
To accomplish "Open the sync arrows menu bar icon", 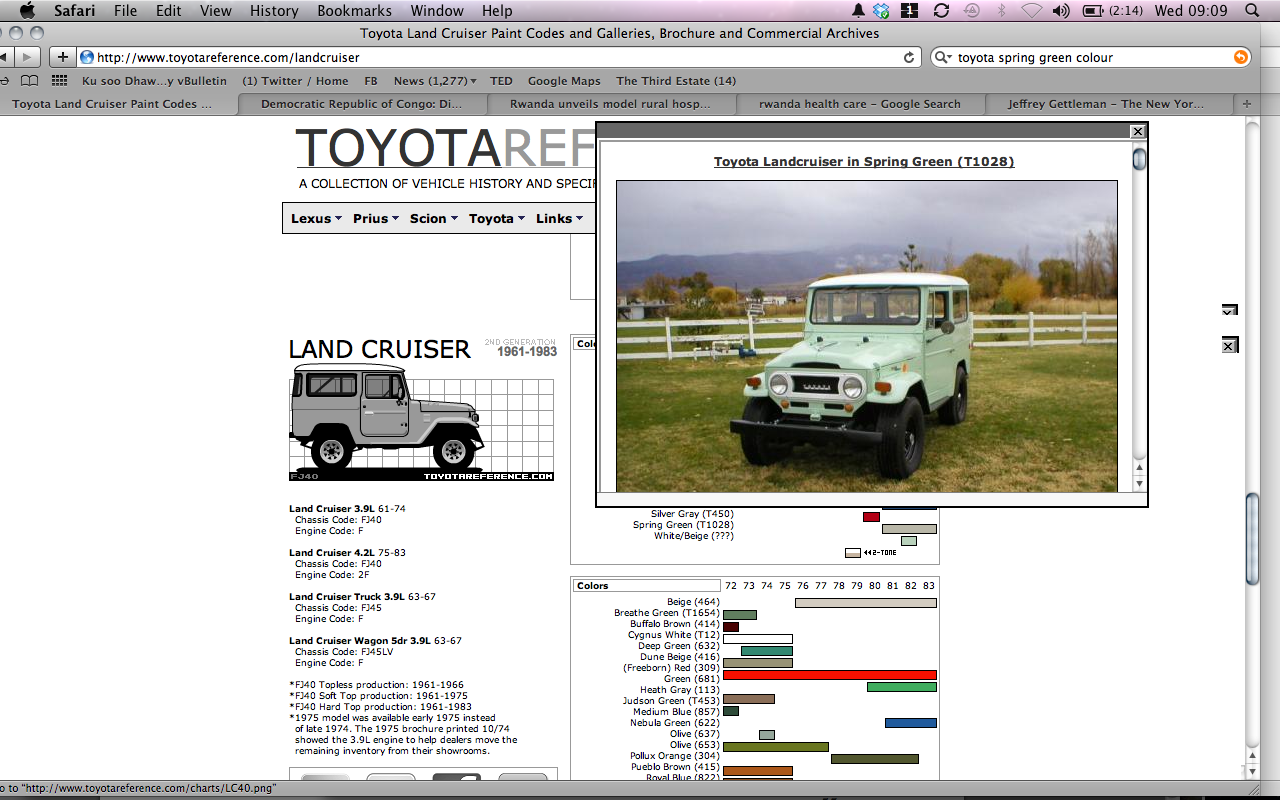I will (x=941, y=10).
